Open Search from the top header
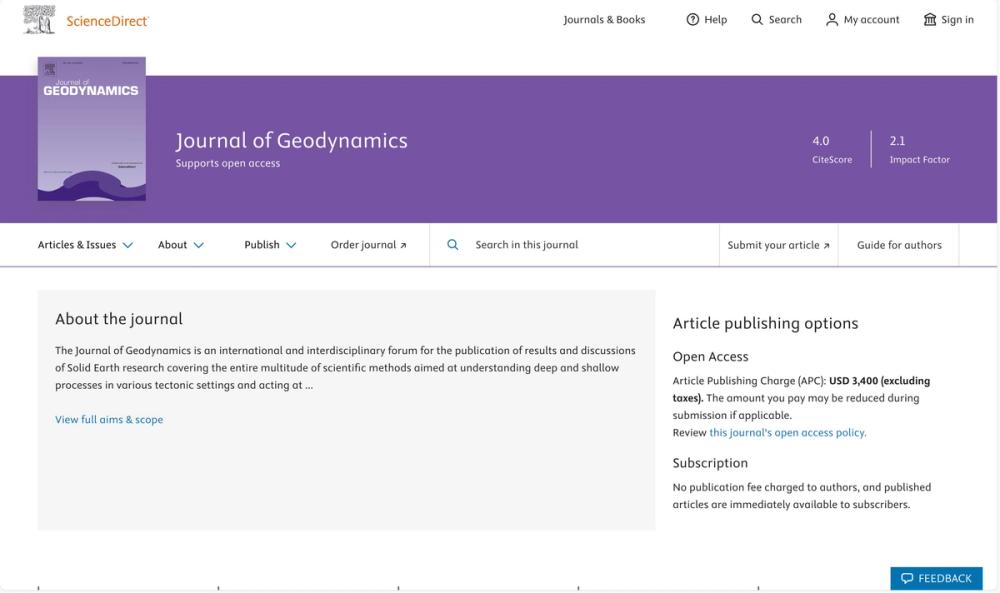This screenshot has width=1000, height=593. click(x=785, y=20)
